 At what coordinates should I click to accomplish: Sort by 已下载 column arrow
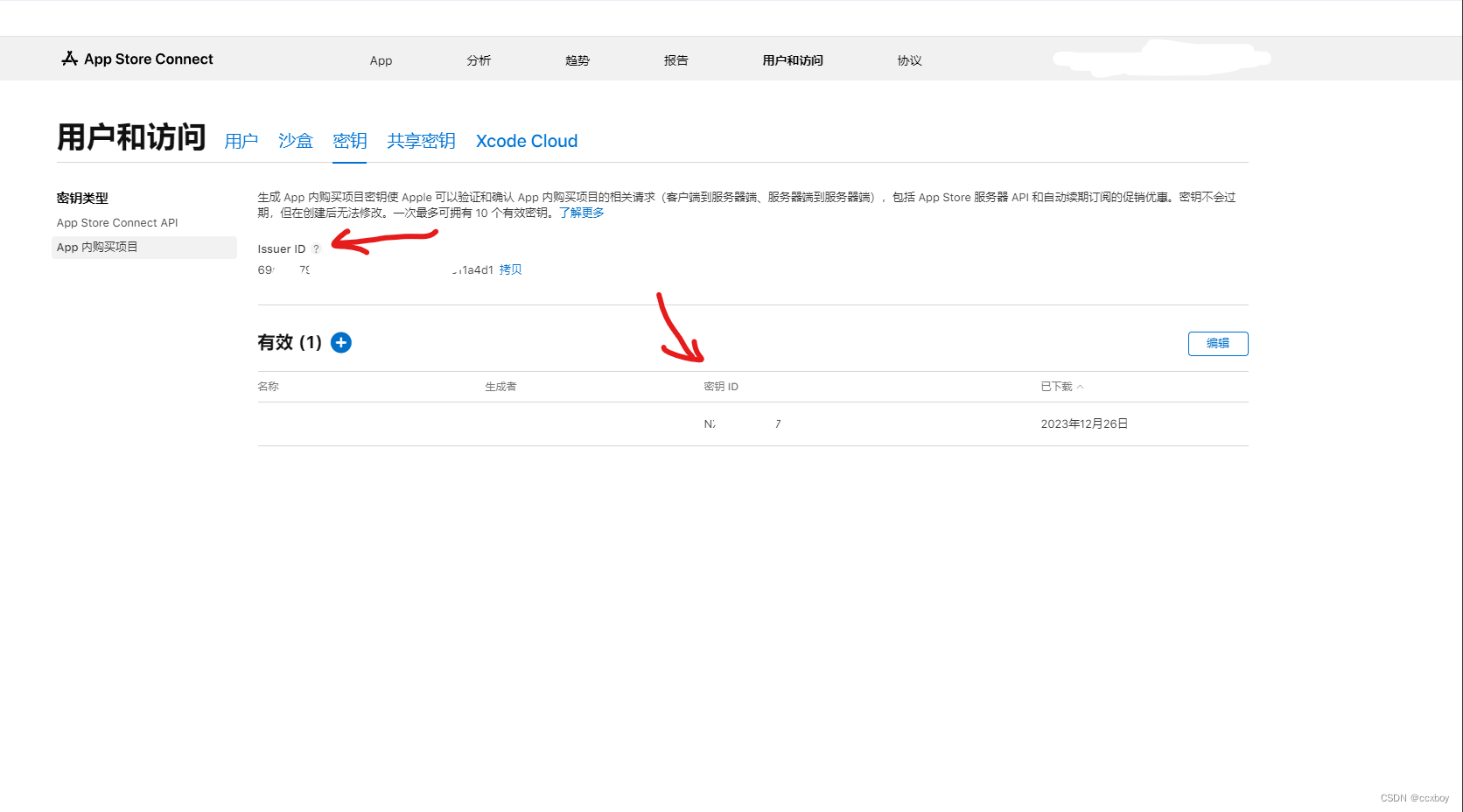[1080, 387]
